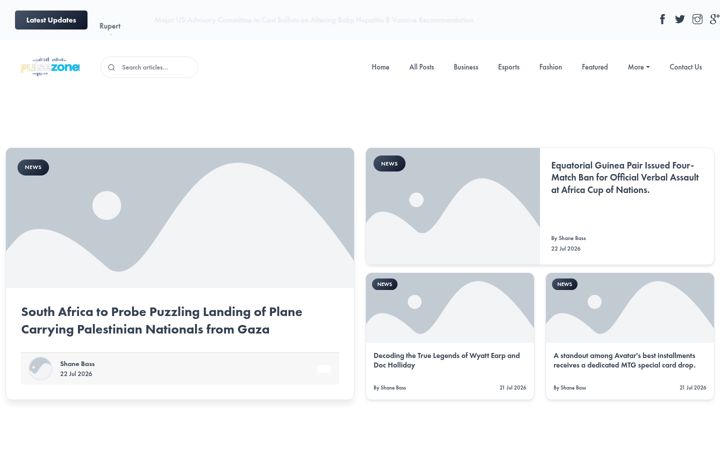Screen dimensions: 720x450
Task: Open All Posts menu item
Action: click(422, 67)
